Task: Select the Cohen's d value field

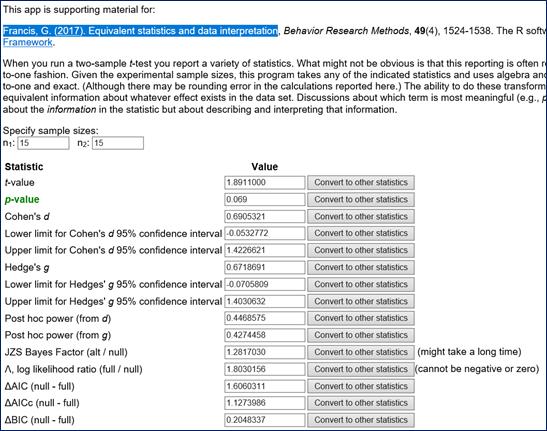Action: [265, 216]
